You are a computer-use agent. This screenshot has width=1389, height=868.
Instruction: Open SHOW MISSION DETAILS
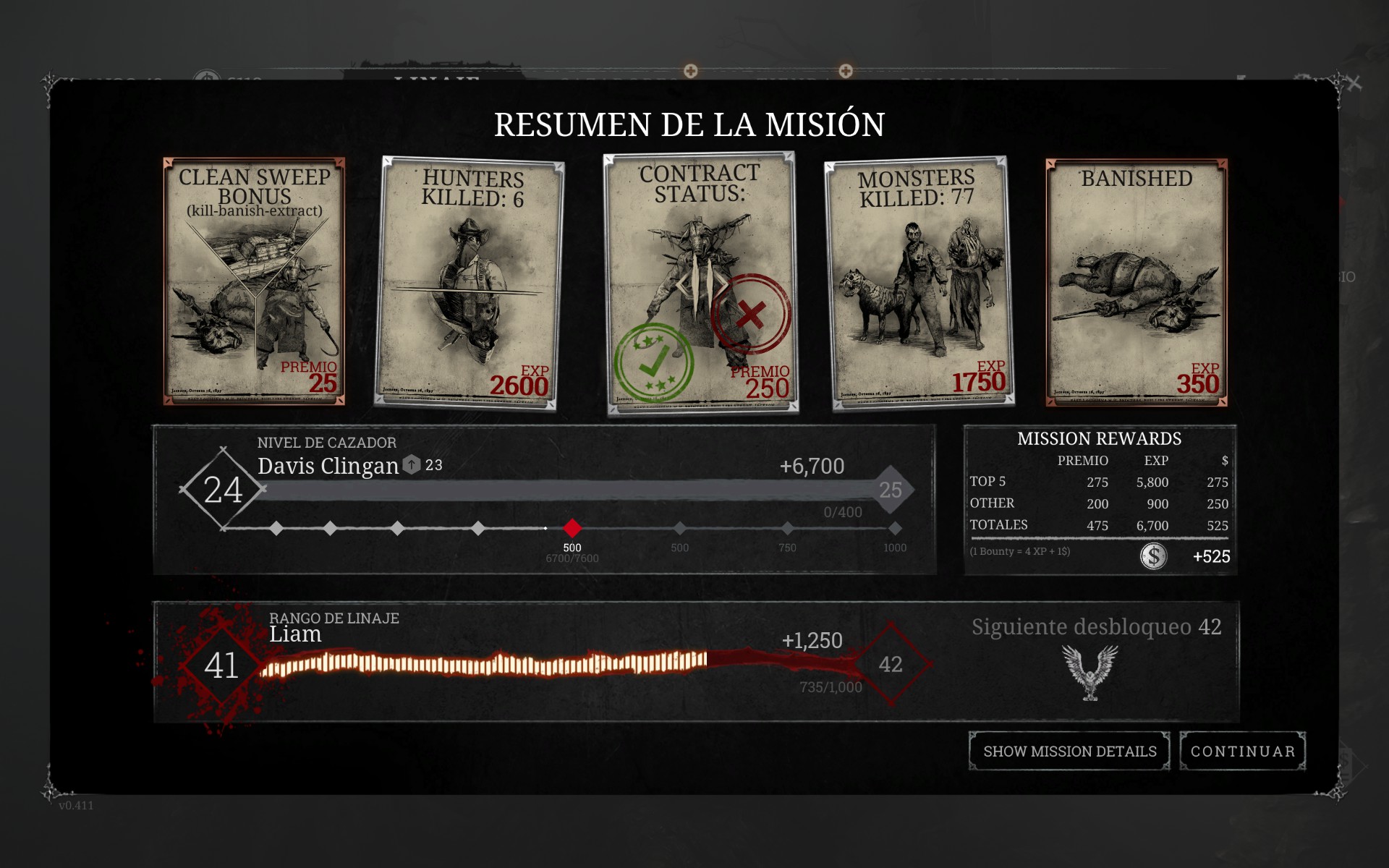point(1069,751)
